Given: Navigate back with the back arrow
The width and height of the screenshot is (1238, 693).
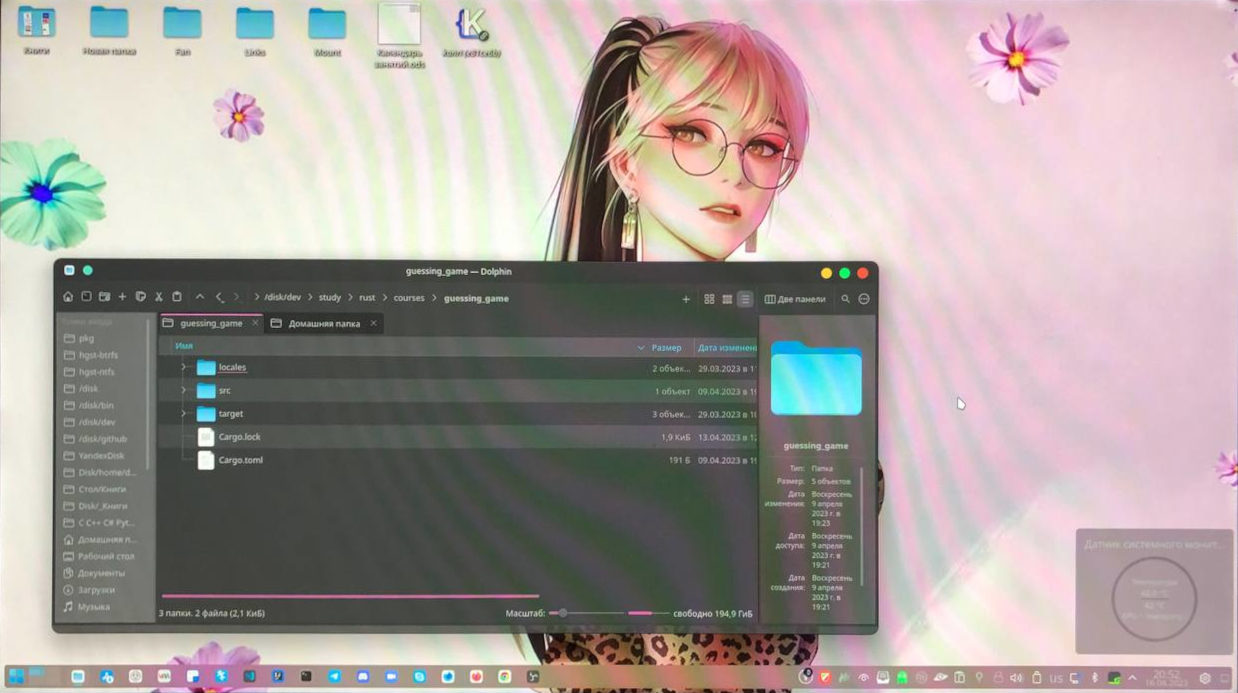Looking at the screenshot, I should tap(219, 297).
